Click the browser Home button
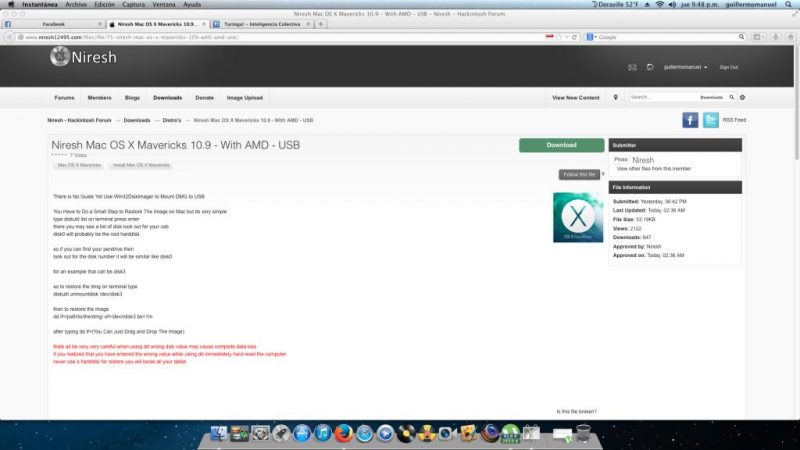Screen dimensions: 800x450 790,37
